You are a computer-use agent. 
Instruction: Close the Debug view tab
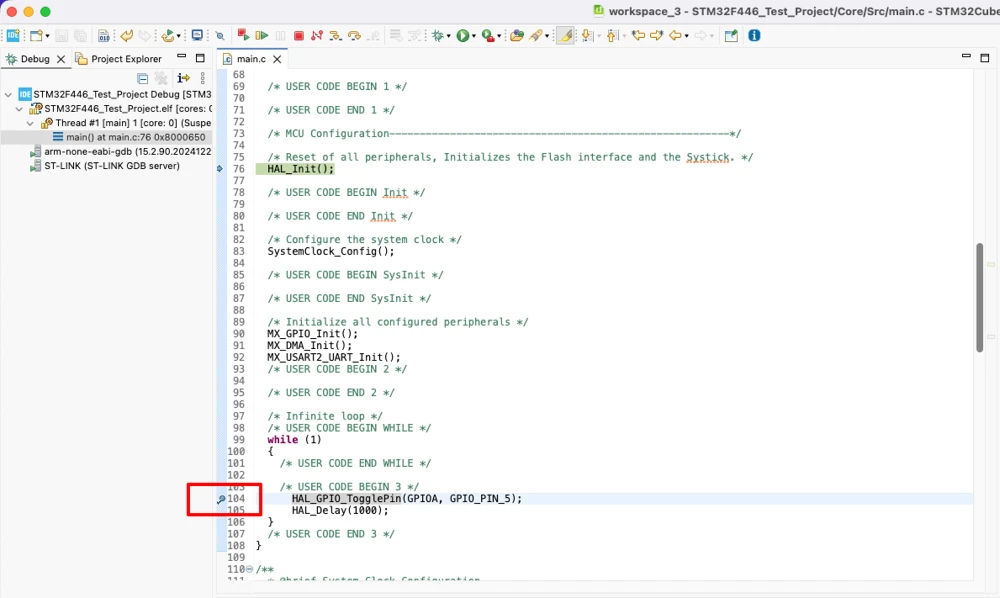click(61, 59)
